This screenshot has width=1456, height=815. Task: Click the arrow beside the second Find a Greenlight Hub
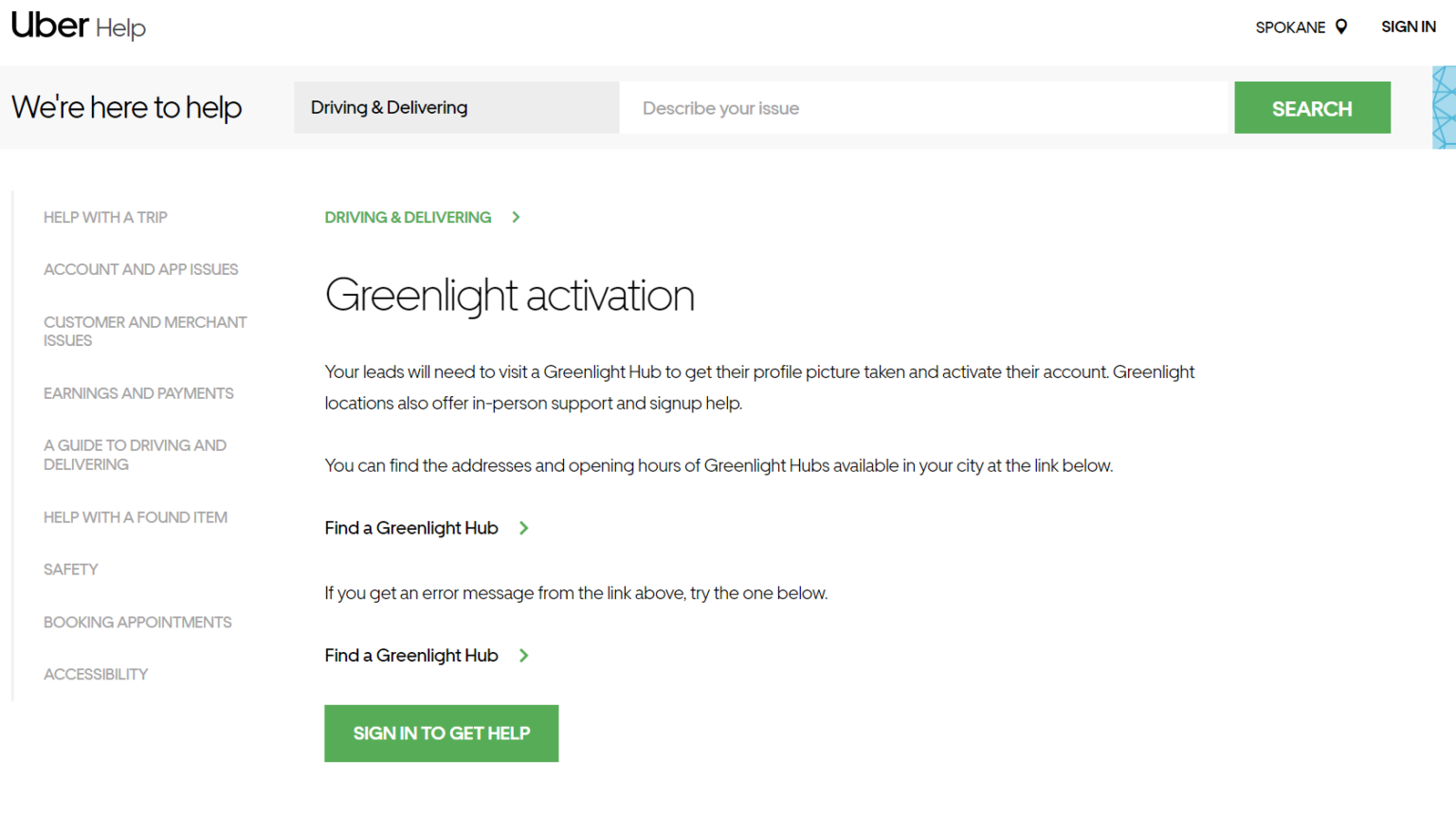click(x=523, y=656)
